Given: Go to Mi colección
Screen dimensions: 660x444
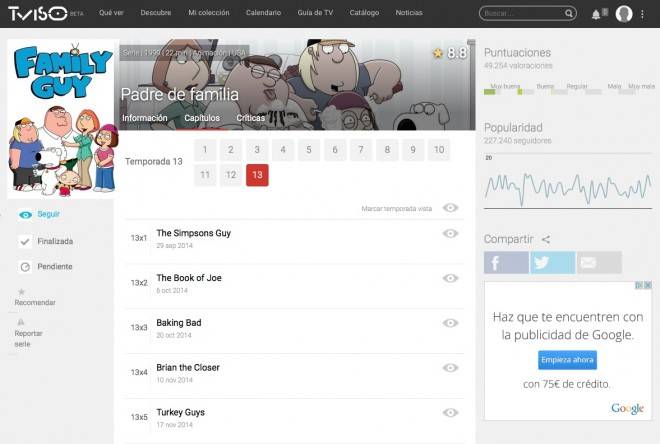Looking at the screenshot, I should coord(209,13).
